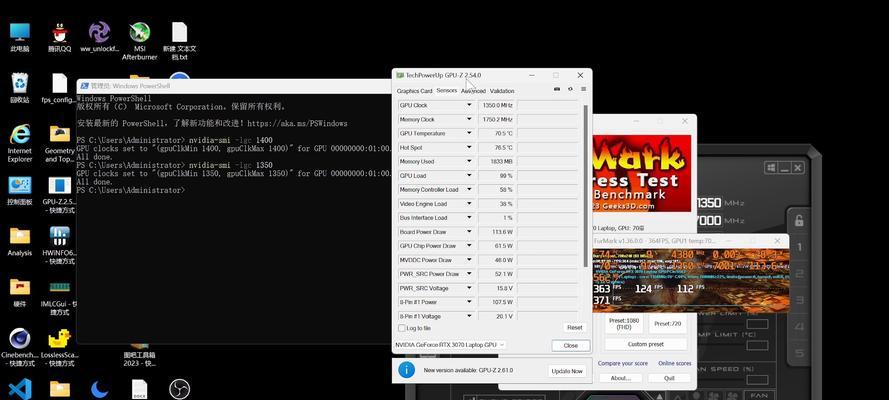
Task: Select the GPU-Z shortcut on the desktop
Action: click(x=60, y=195)
